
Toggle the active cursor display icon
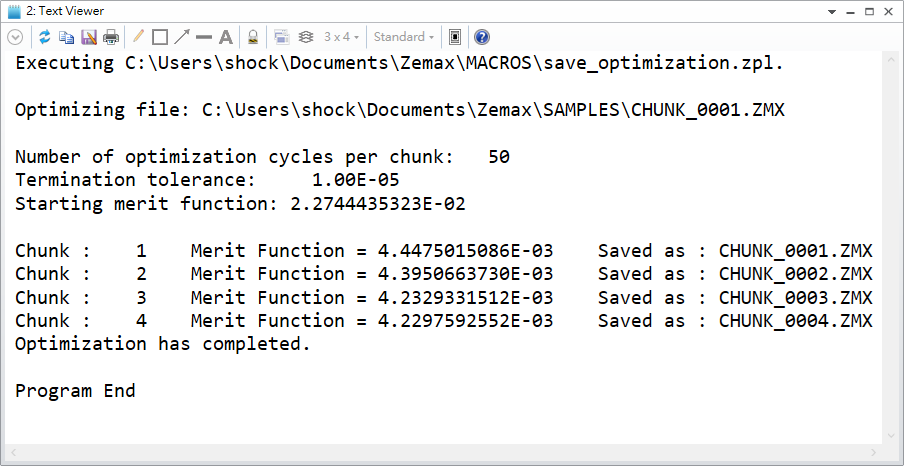pyautogui.click(x=455, y=37)
